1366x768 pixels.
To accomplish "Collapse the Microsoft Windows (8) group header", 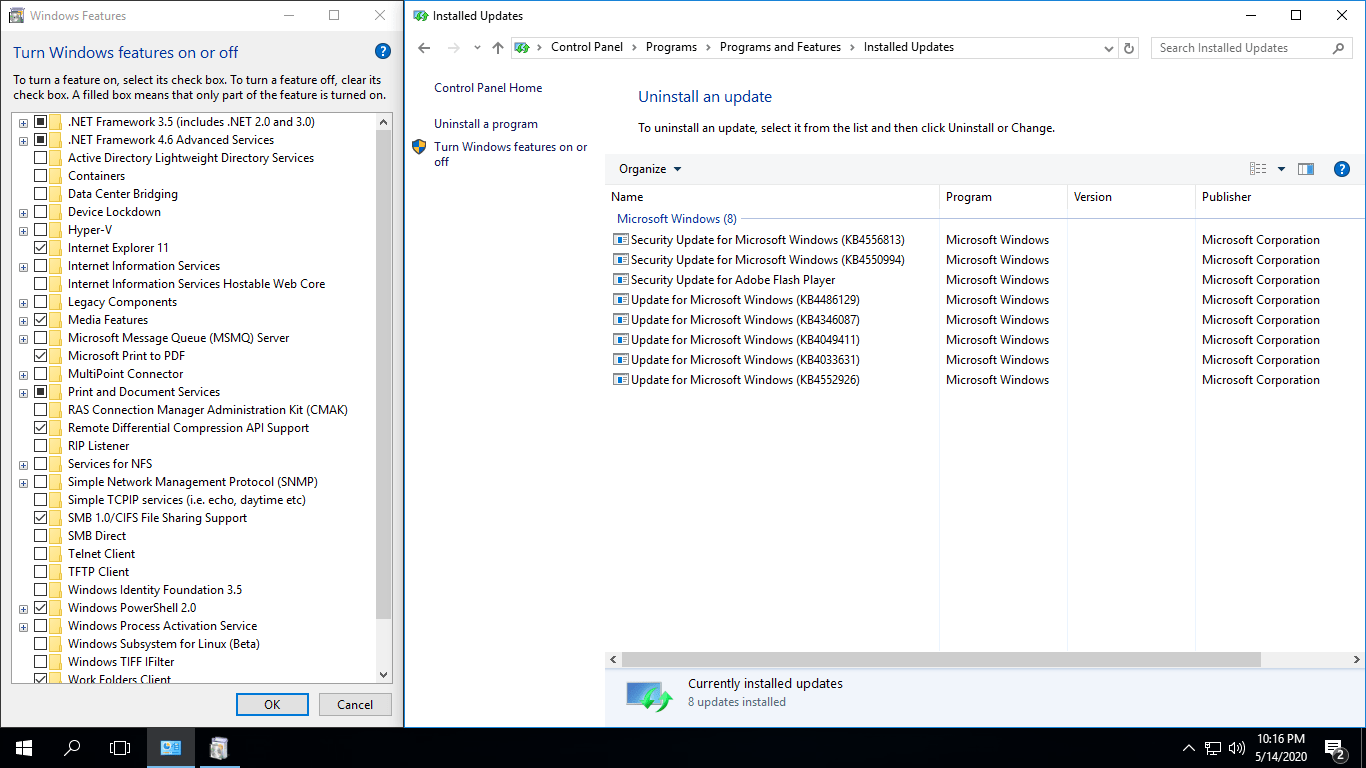I will (x=676, y=219).
